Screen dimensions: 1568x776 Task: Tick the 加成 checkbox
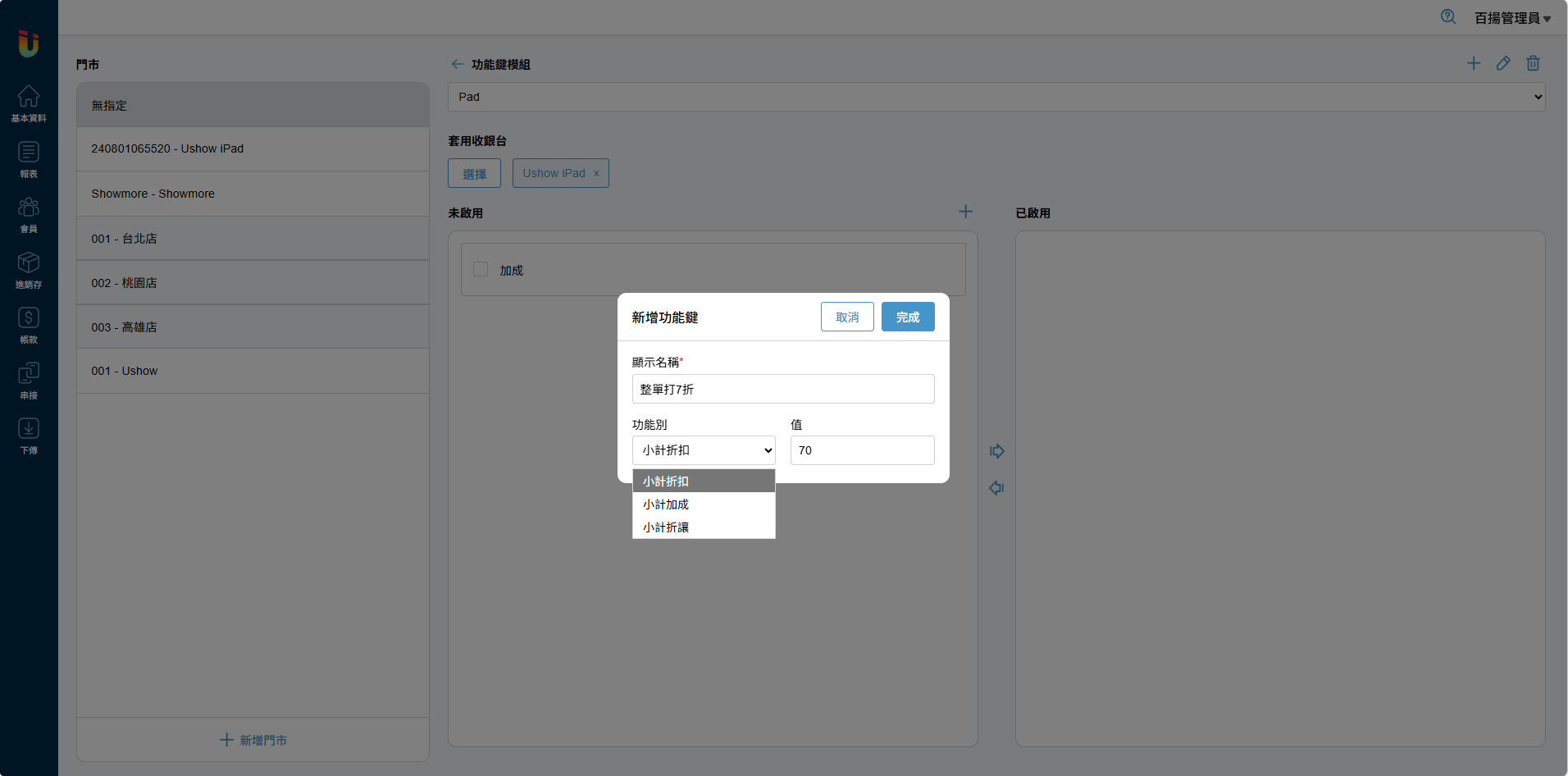click(x=481, y=270)
